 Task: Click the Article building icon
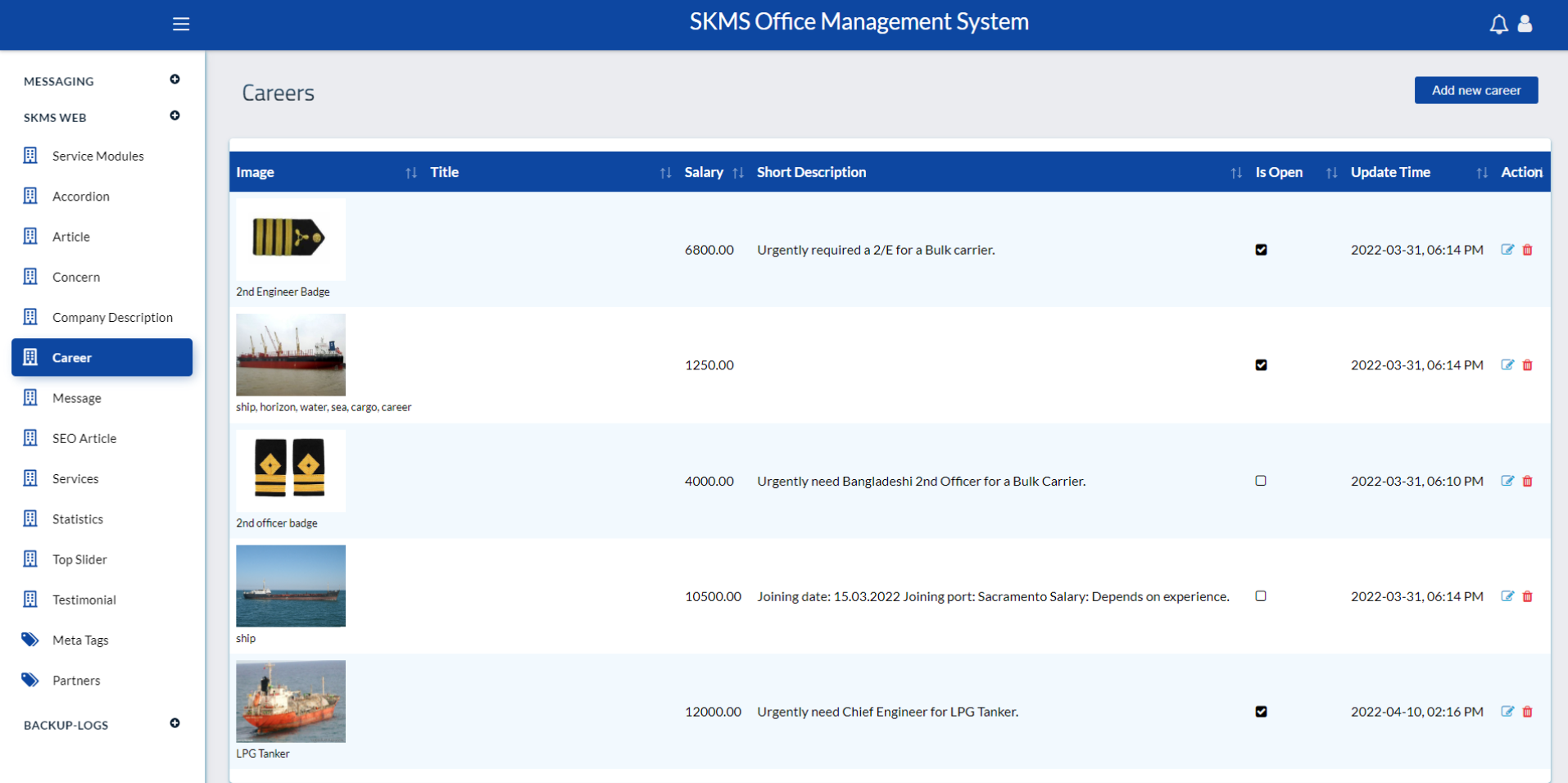point(30,236)
